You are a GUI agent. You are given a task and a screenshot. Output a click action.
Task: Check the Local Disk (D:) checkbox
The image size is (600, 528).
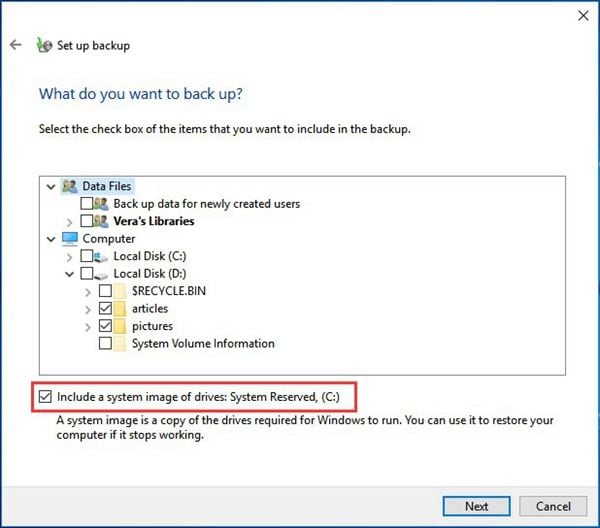[87, 274]
